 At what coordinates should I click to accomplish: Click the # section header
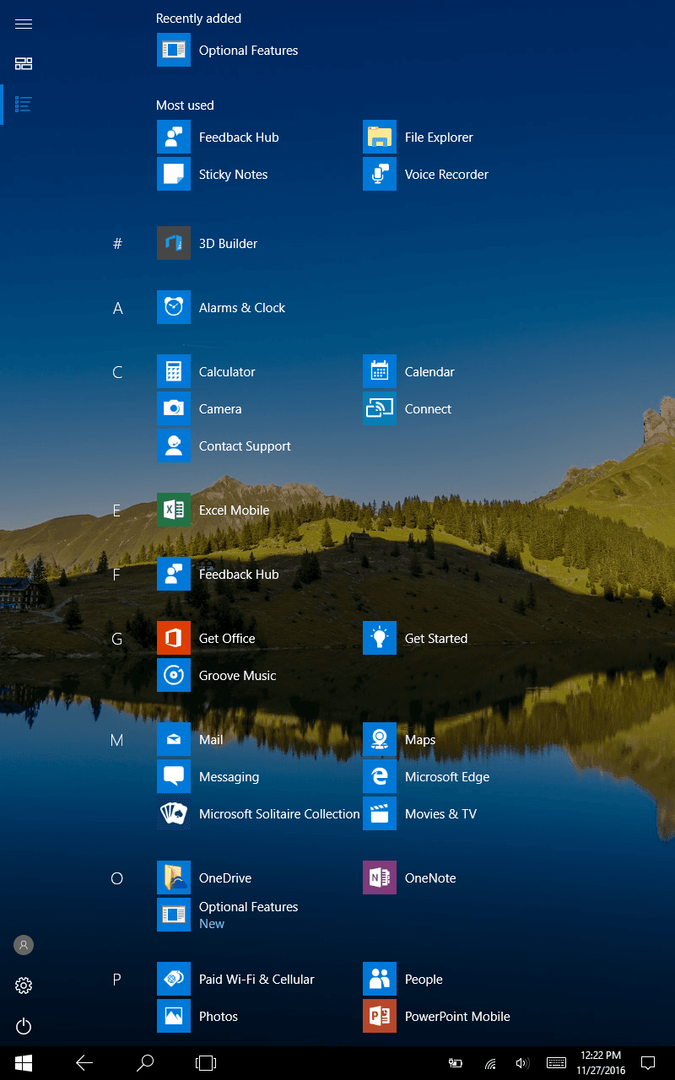click(x=118, y=243)
